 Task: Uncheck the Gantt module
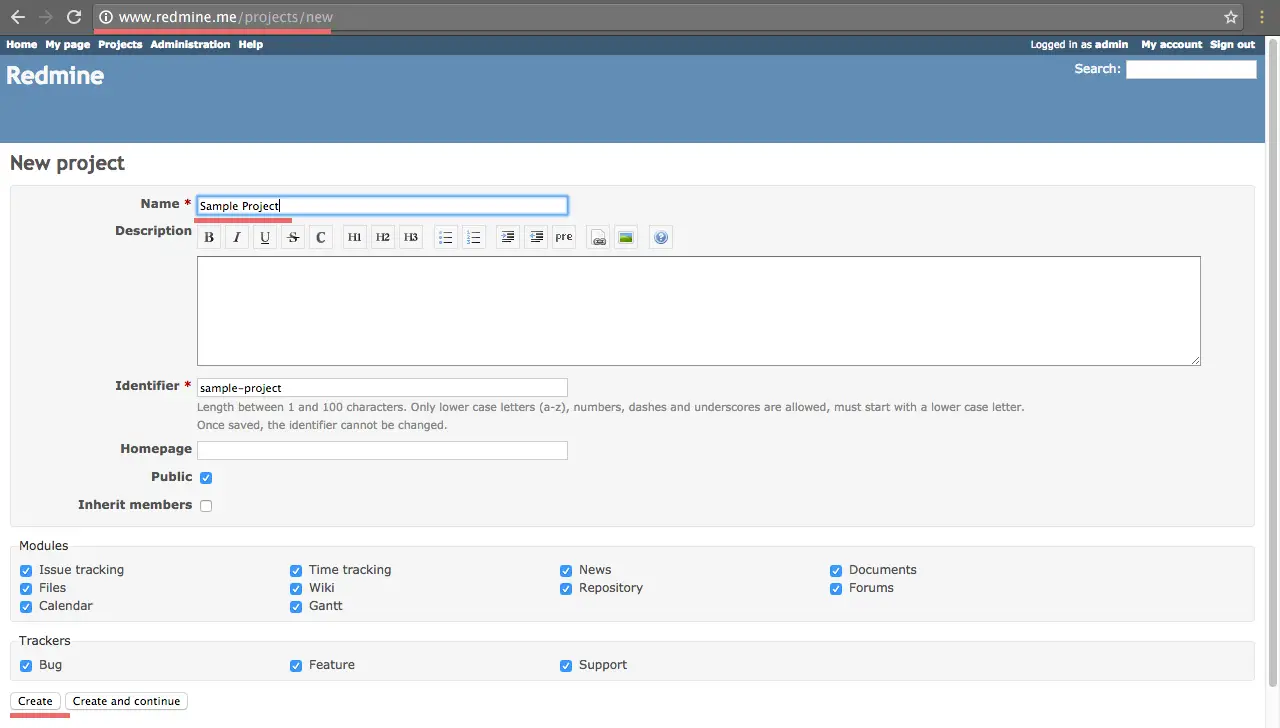(x=296, y=607)
